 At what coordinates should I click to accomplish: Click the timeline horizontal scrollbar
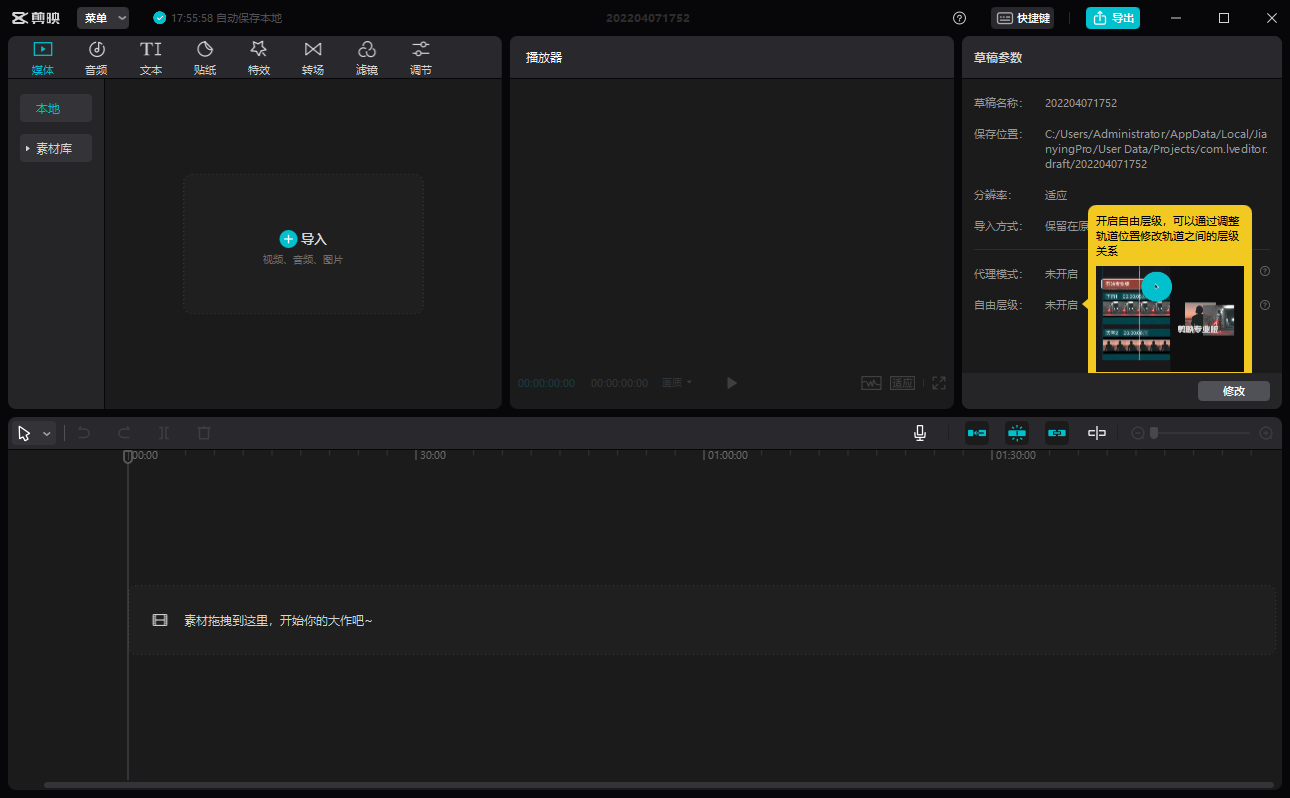(x=659, y=785)
